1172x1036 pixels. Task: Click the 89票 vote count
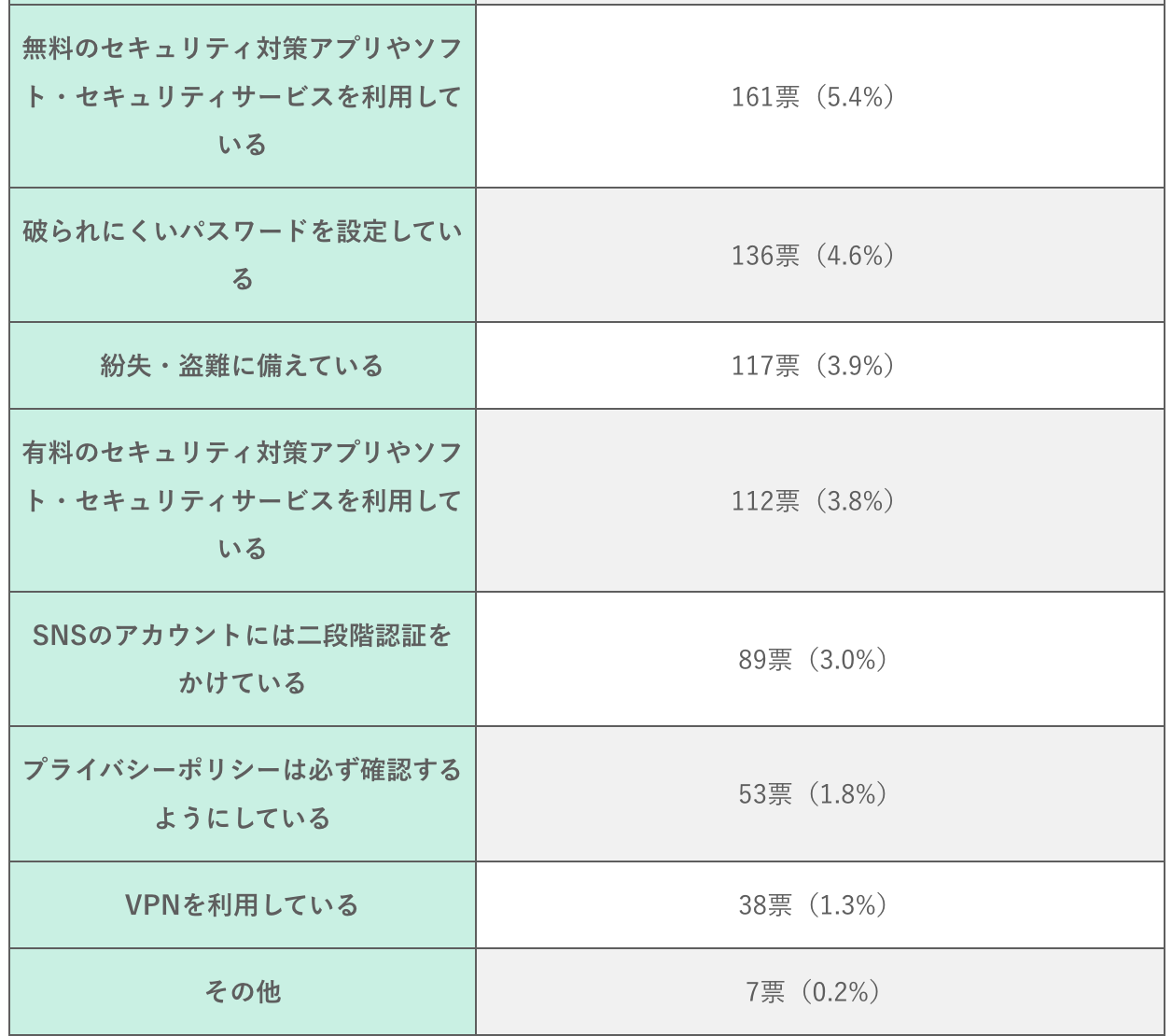pyautogui.click(x=765, y=660)
